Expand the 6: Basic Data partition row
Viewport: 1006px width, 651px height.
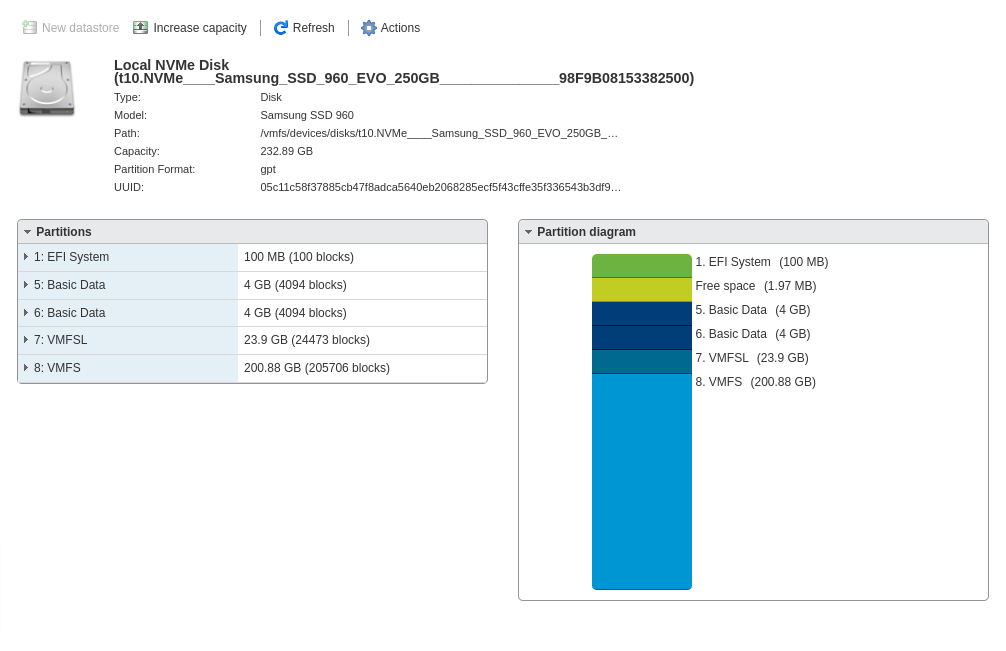pos(26,313)
